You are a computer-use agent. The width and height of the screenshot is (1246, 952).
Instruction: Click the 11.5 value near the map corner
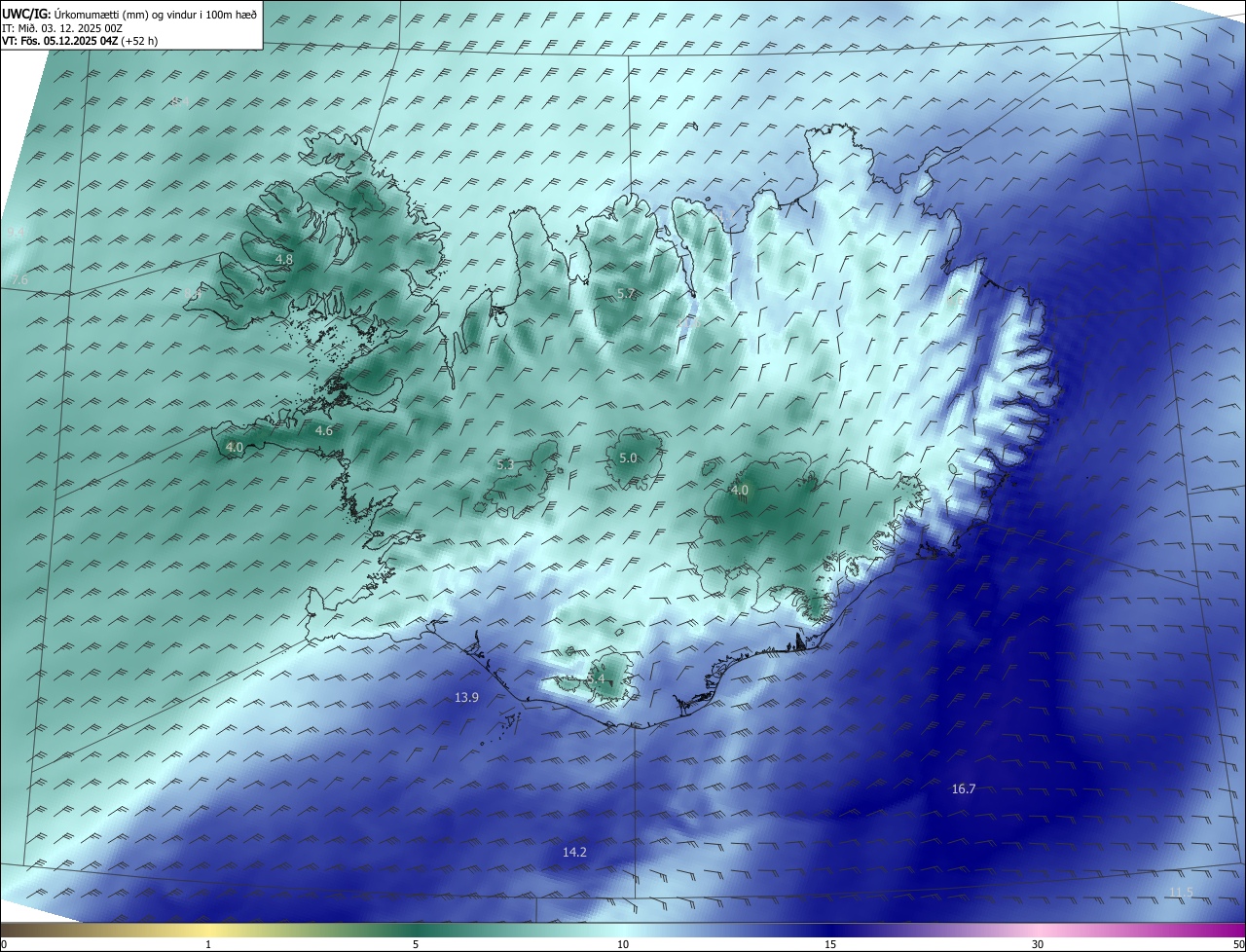(x=1181, y=893)
